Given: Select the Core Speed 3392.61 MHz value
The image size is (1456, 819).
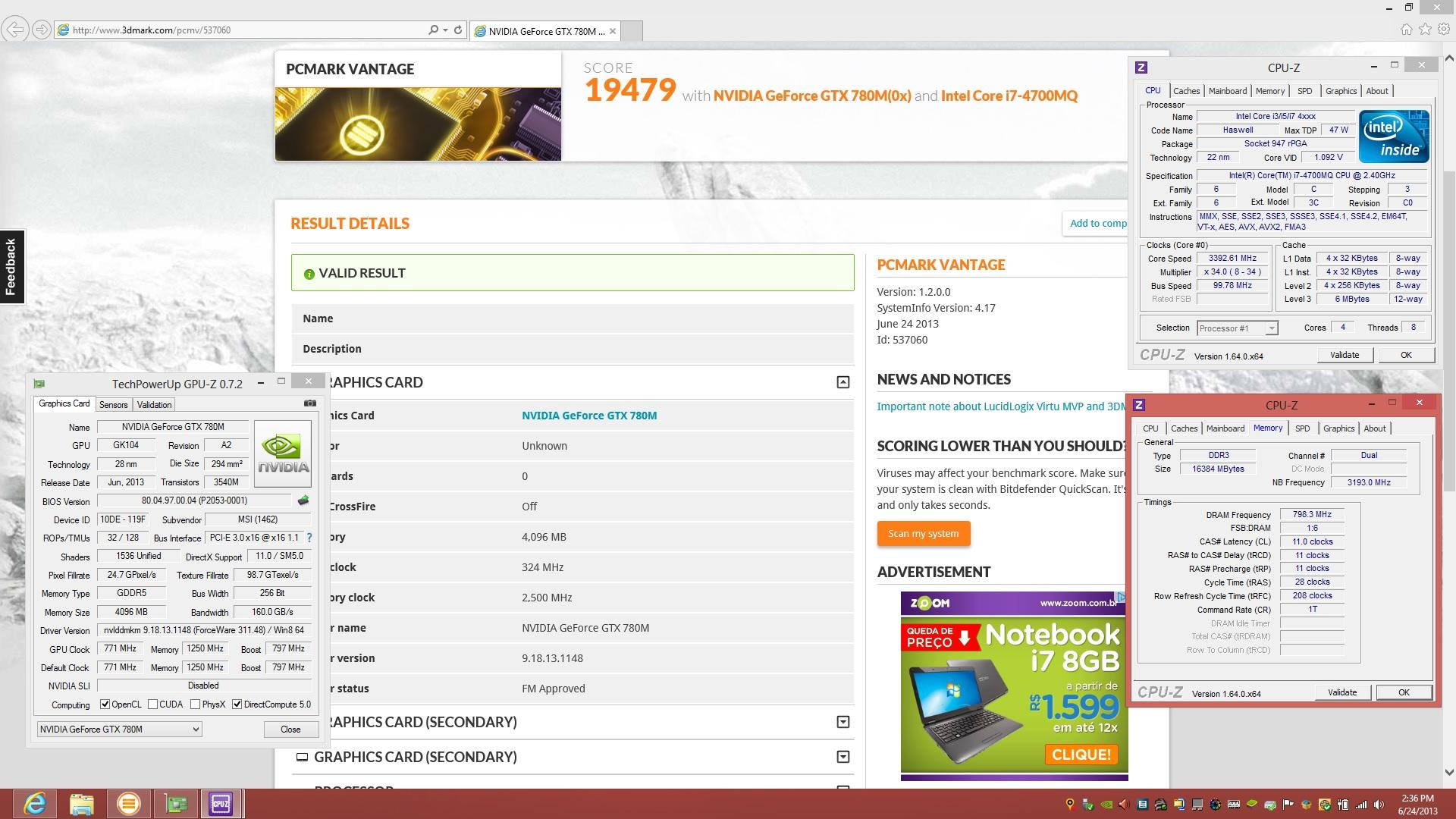Looking at the screenshot, I should click(1232, 259).
